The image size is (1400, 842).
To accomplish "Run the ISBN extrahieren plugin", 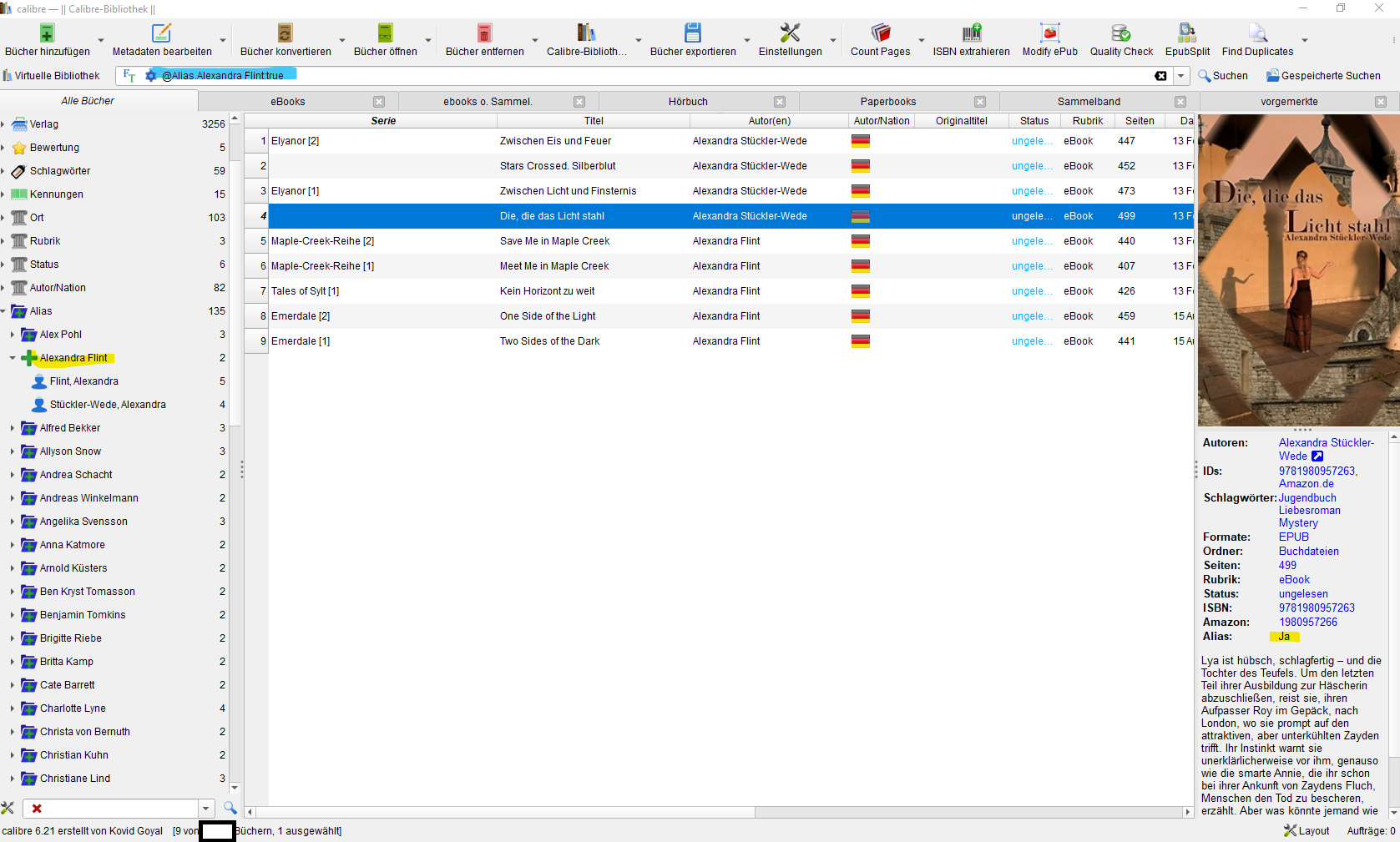I will pos(971,33).
